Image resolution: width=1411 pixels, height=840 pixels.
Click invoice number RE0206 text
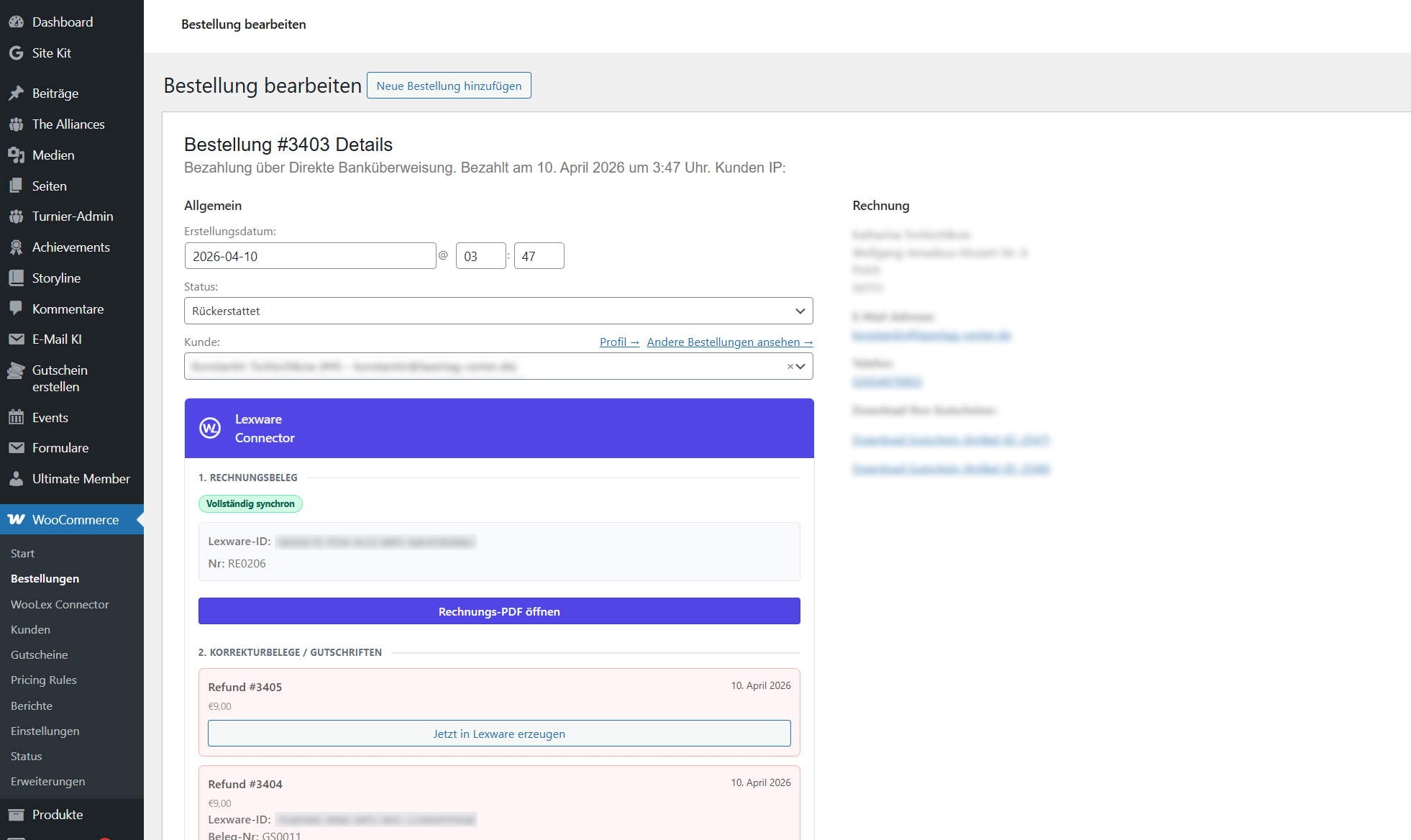247,564
